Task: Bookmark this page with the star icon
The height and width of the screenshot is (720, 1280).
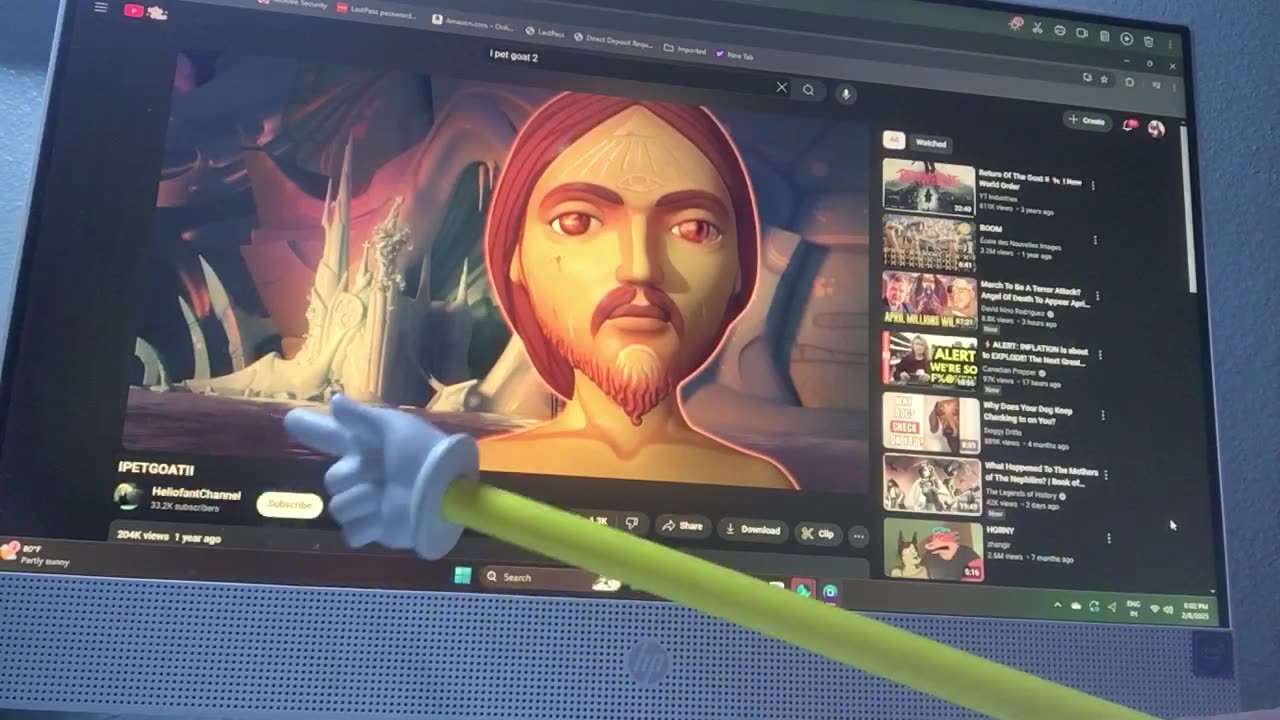Action: click(1104, 79)
